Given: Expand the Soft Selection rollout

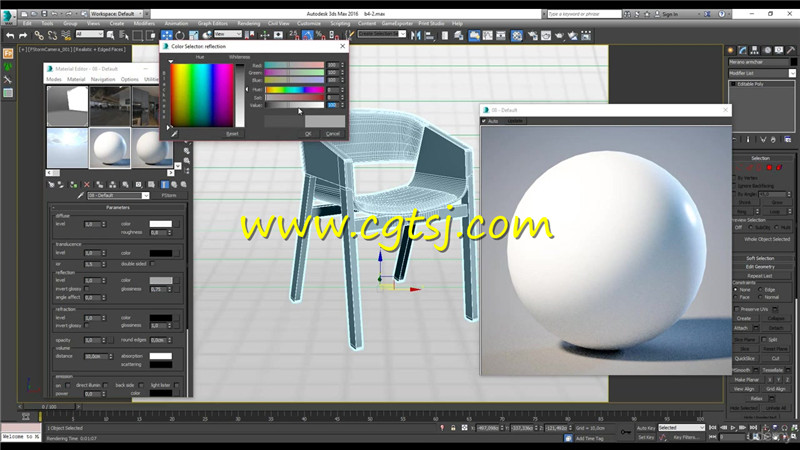Looking at the screenshot, I should tap(760, 258).
